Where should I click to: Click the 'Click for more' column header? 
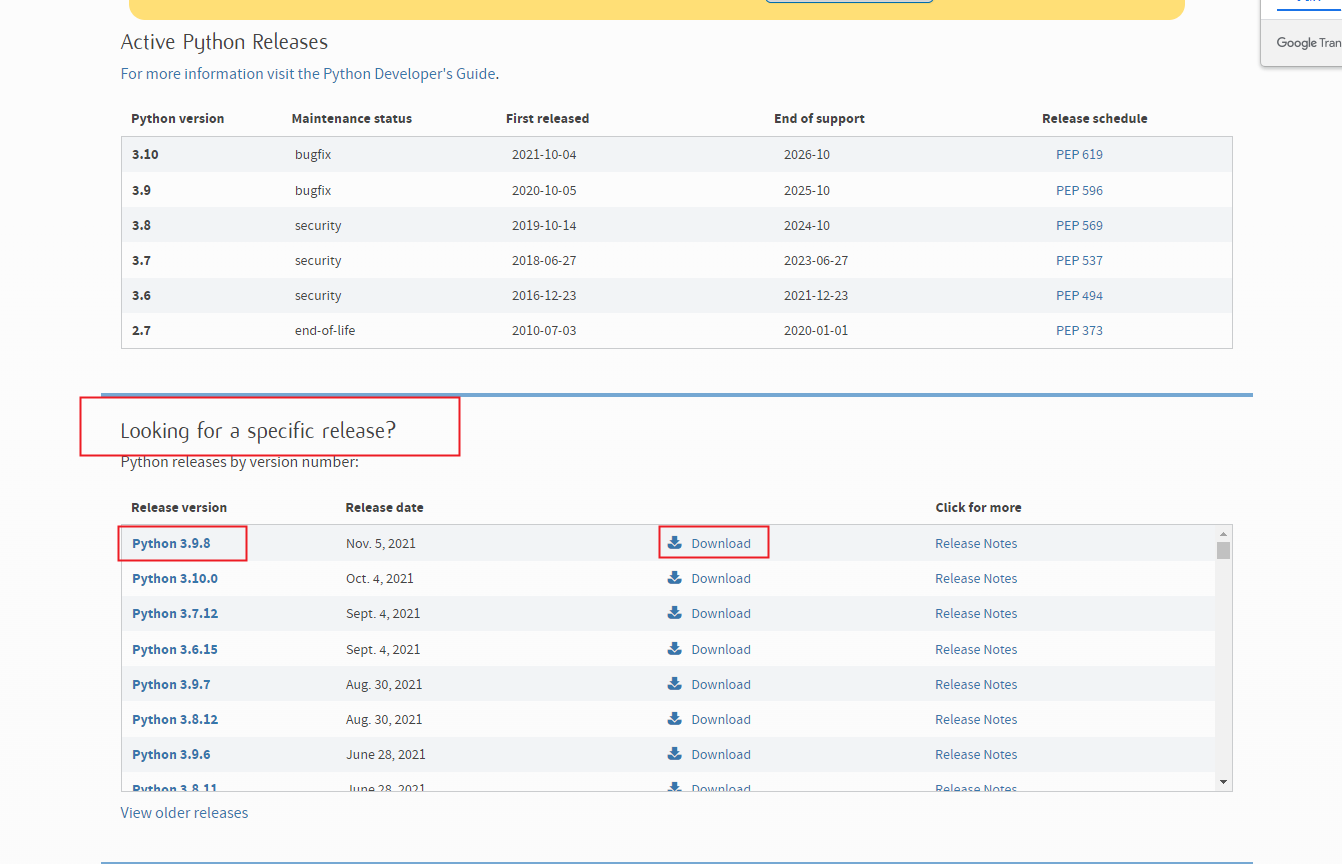coord(978,508)
